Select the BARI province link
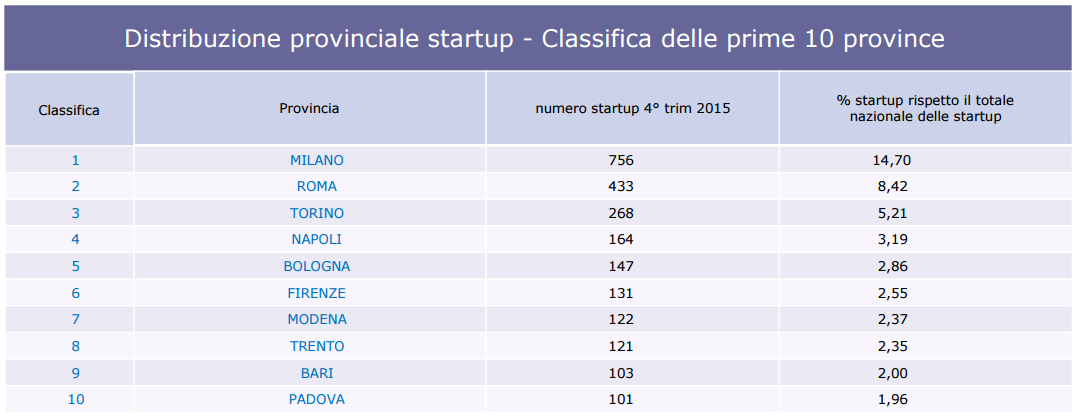The height and width of the screenshot is (418, 1078). point(316,373)
